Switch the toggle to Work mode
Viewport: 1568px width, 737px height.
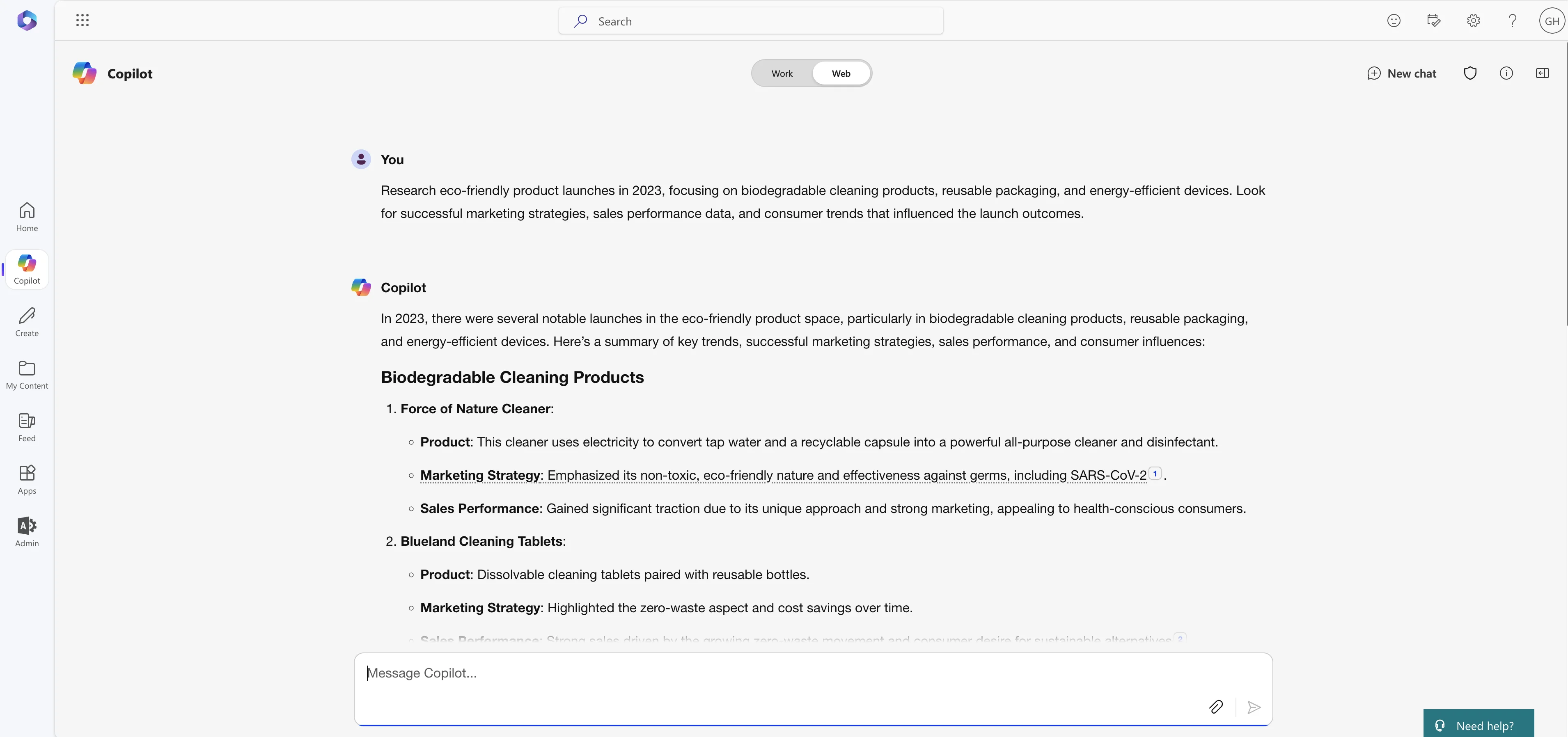782,73
